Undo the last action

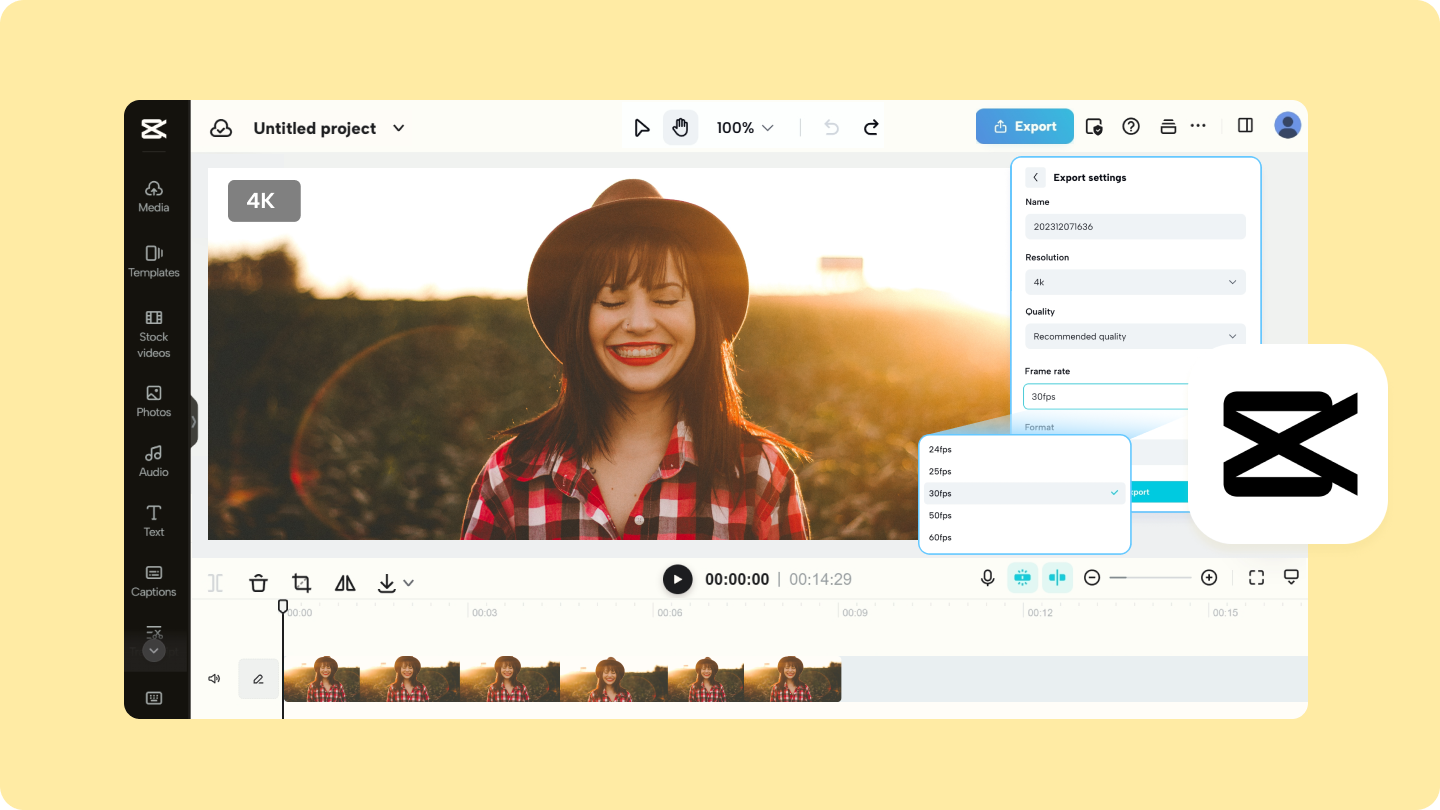tap(831, 127)
